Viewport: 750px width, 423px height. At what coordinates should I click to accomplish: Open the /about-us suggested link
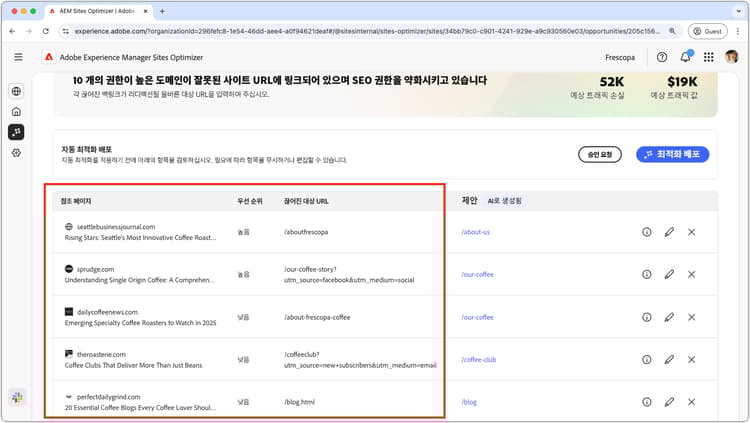tap(475, 232)
